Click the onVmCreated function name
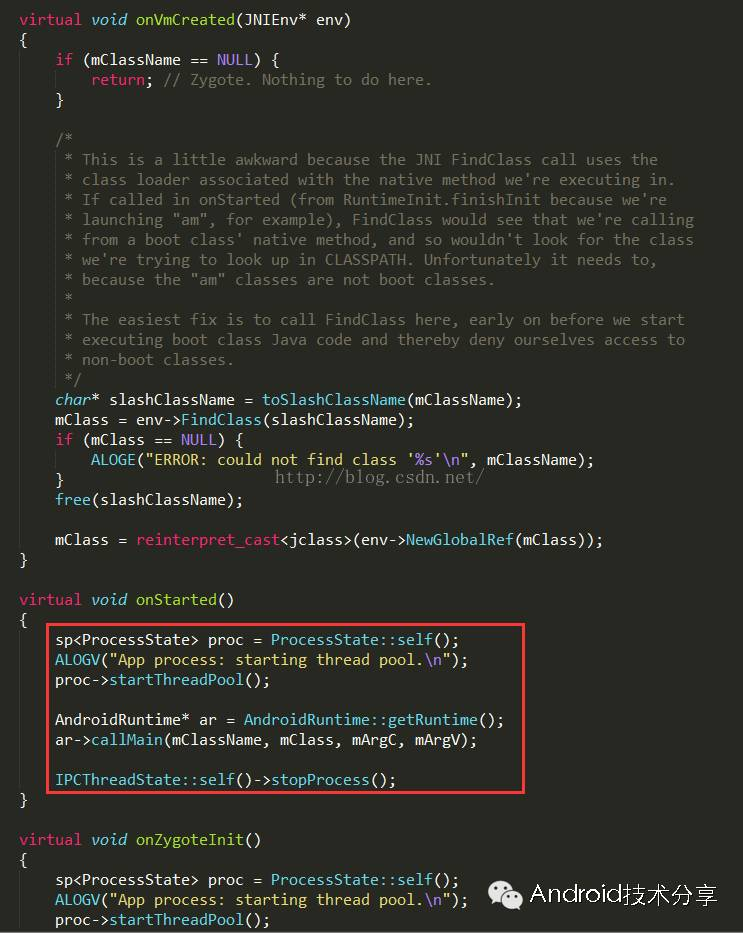Image resolution: width=743 pixels, height=933 pixels. pyautogui.click(x=185, y=20)
